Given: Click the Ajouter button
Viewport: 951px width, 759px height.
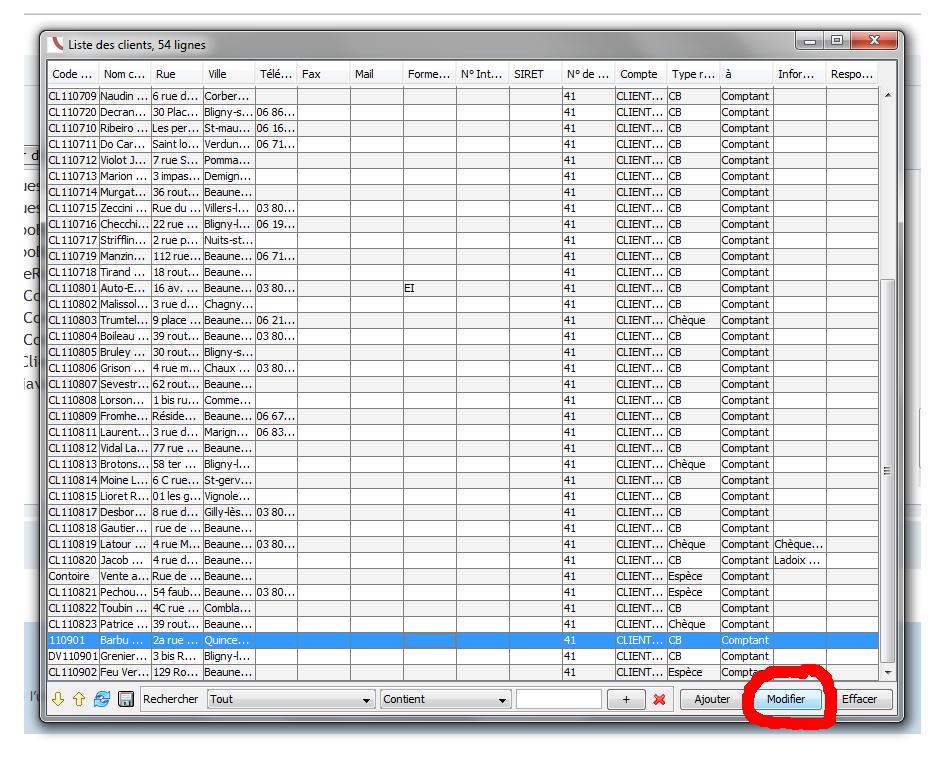Looking at the screenshot, I should point(712,700).
